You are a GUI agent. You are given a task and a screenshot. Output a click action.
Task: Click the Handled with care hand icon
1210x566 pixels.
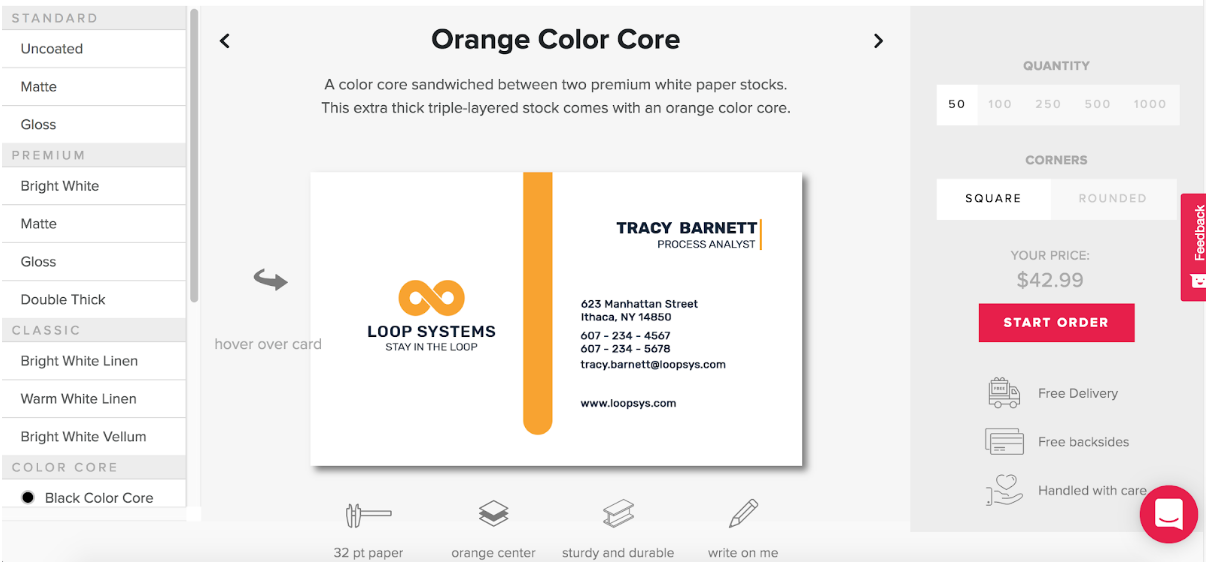pos(1004,489)
